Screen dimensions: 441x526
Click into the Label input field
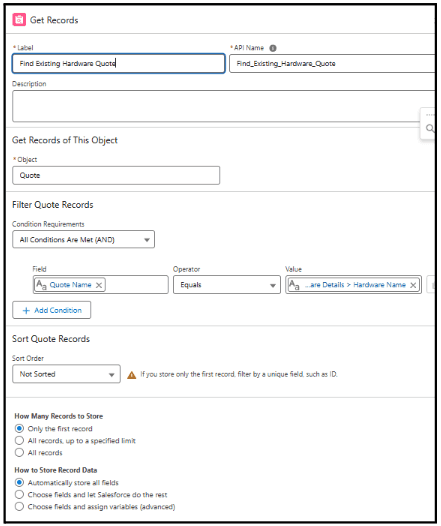click(119, 63)
